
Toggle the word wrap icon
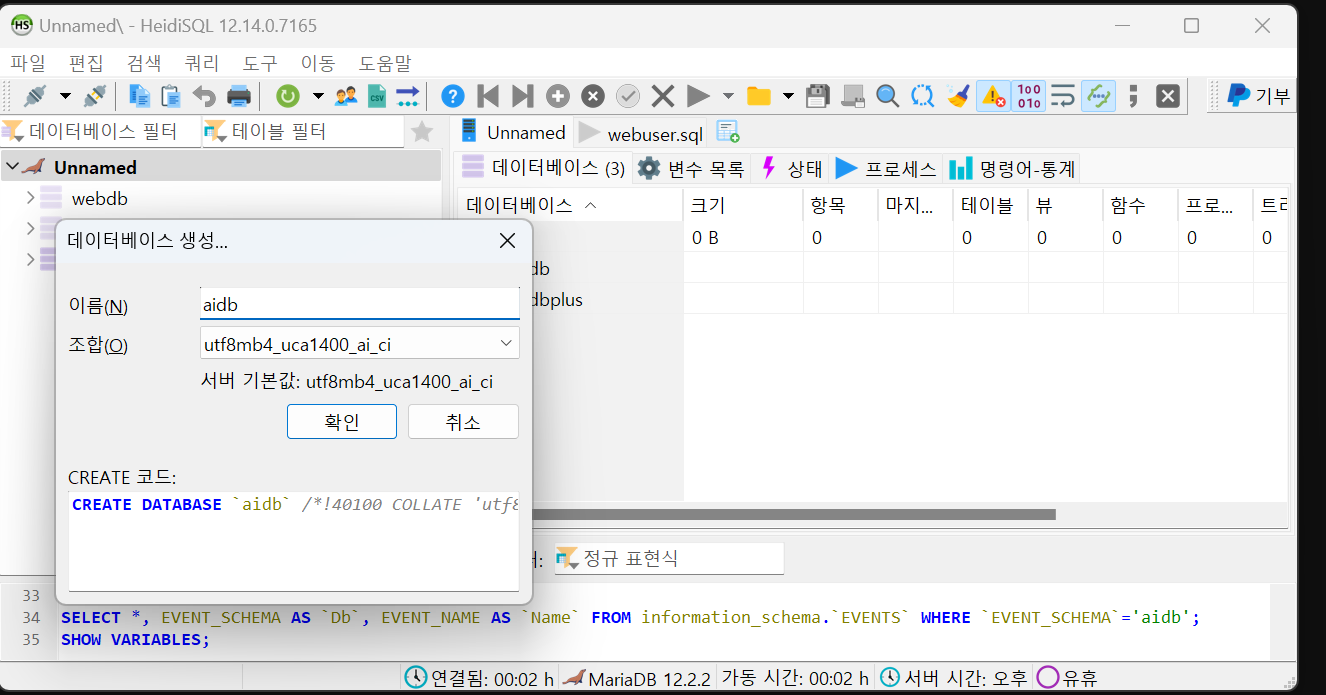click(x=1063, y=96)
